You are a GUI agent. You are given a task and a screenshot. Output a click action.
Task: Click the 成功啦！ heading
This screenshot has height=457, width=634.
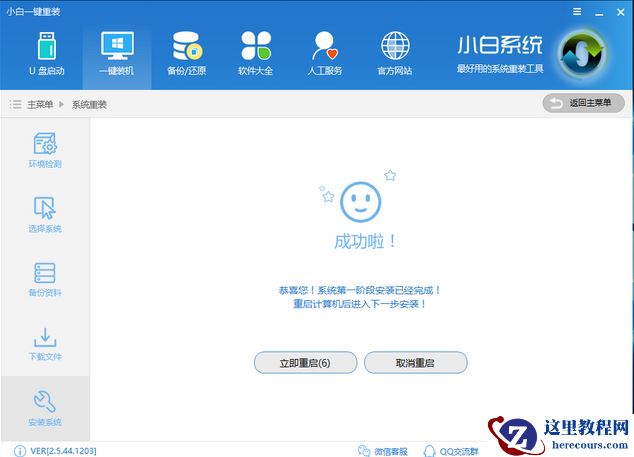coord(365,241)
